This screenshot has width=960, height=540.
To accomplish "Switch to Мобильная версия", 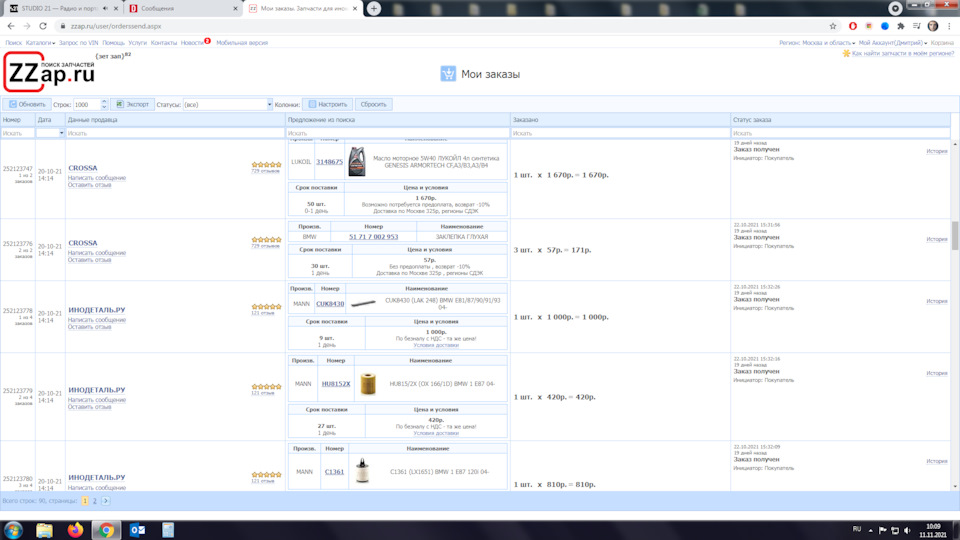I will (x=242, y=43).
